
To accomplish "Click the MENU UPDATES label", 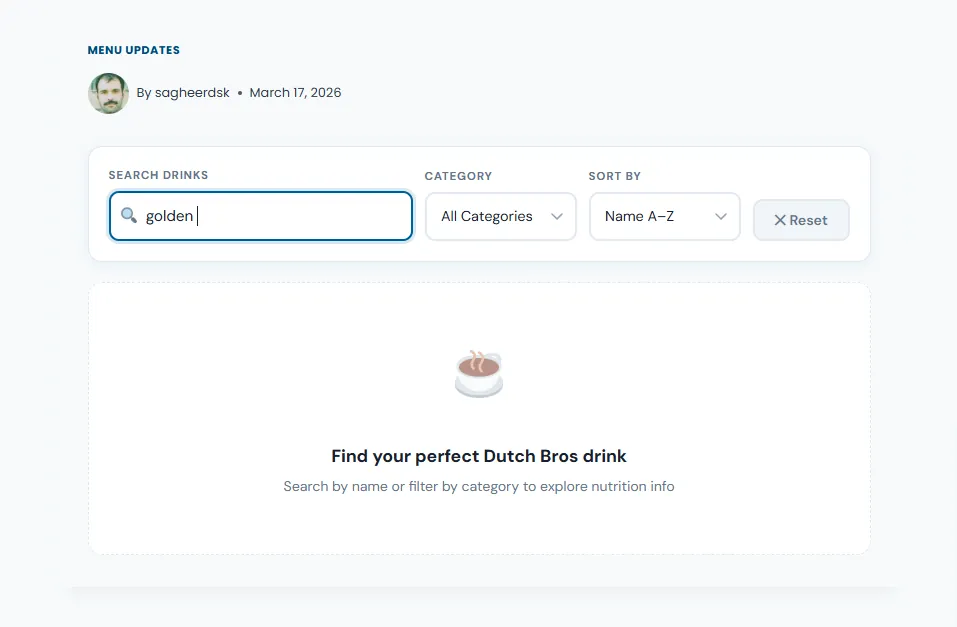I will (x=133, y=49).
